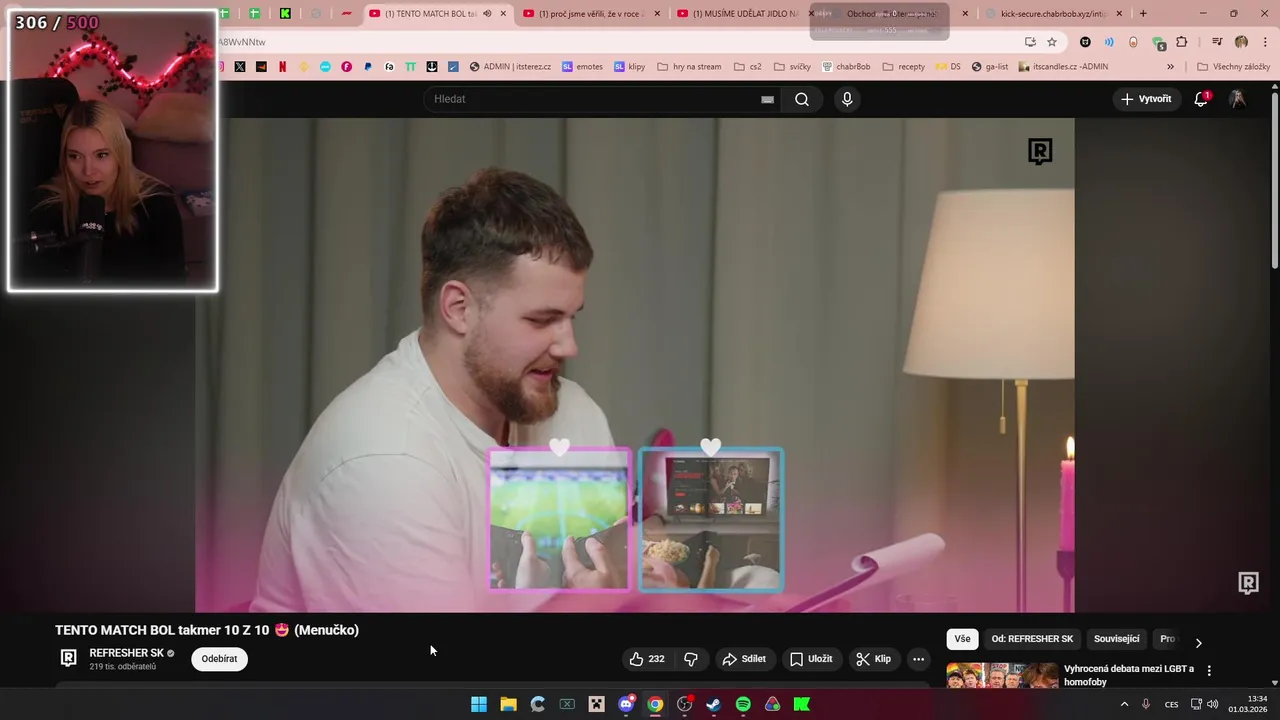Screen dimensions: 1280x720
Task: Open the DS bookmark
Action: [948, 67]
